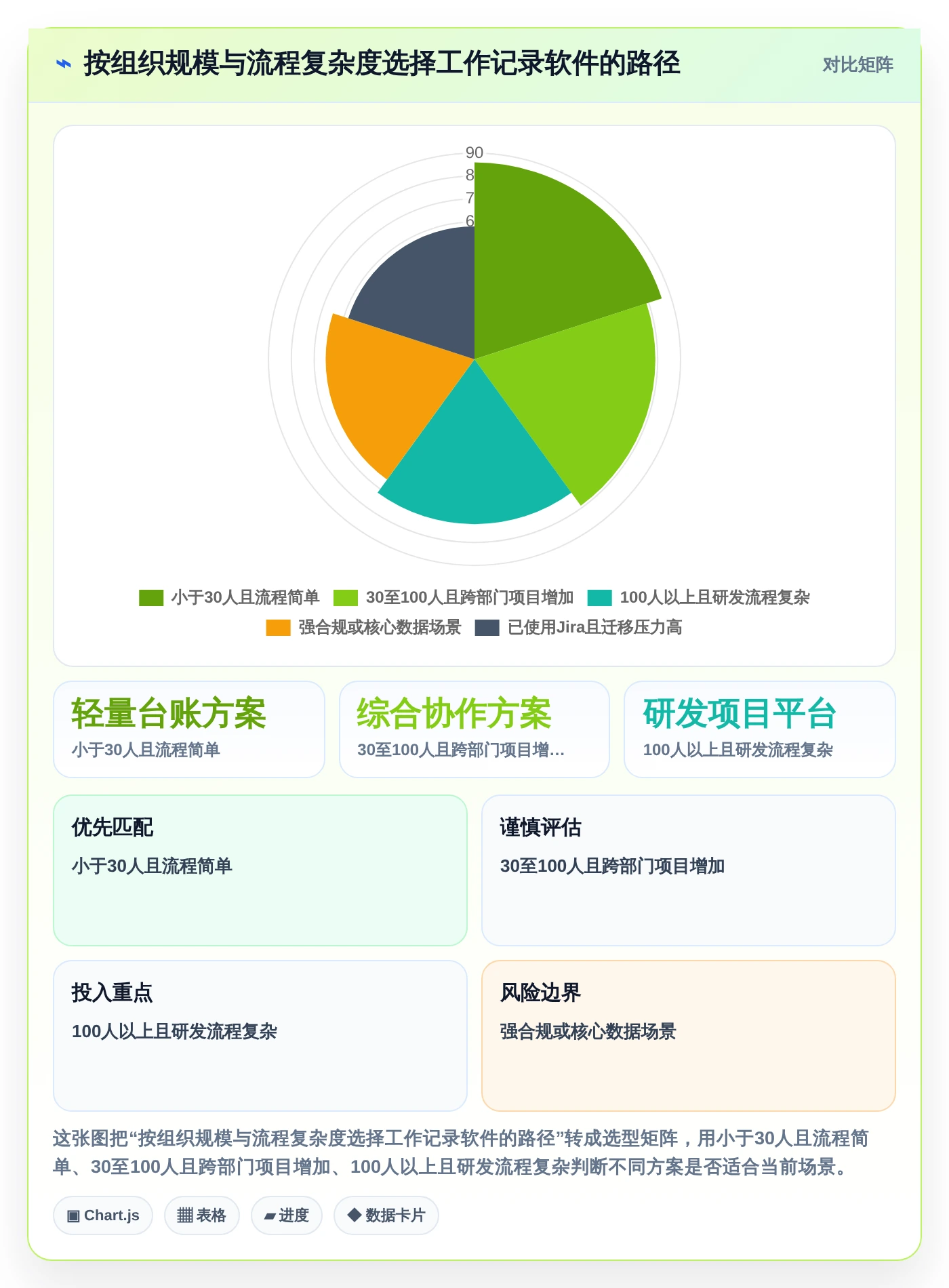Click the blue lightning icon beside the title
This screenshot has width=949, height=1288.
tap(63, 64)
